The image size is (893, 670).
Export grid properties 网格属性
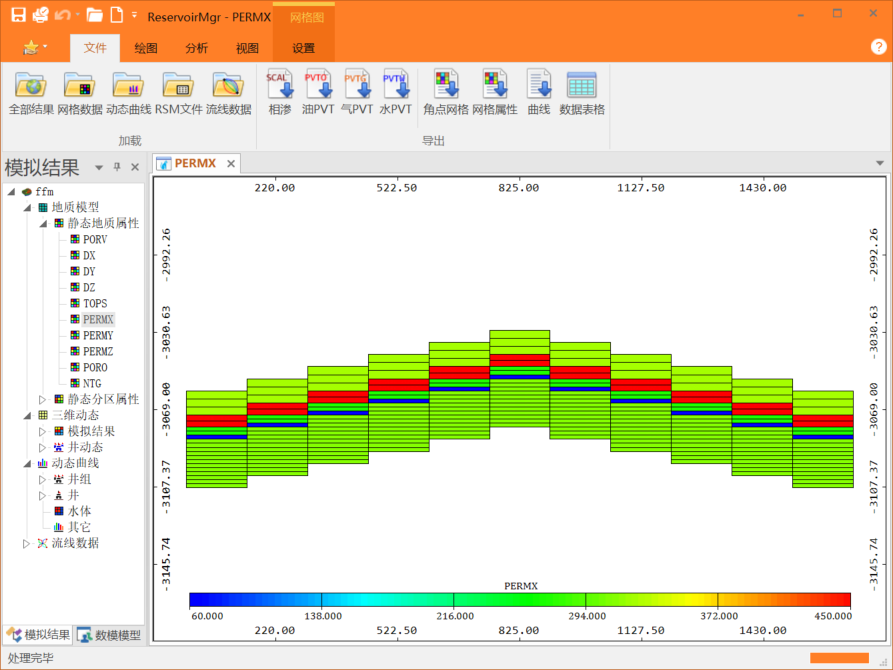click(495, 93)
